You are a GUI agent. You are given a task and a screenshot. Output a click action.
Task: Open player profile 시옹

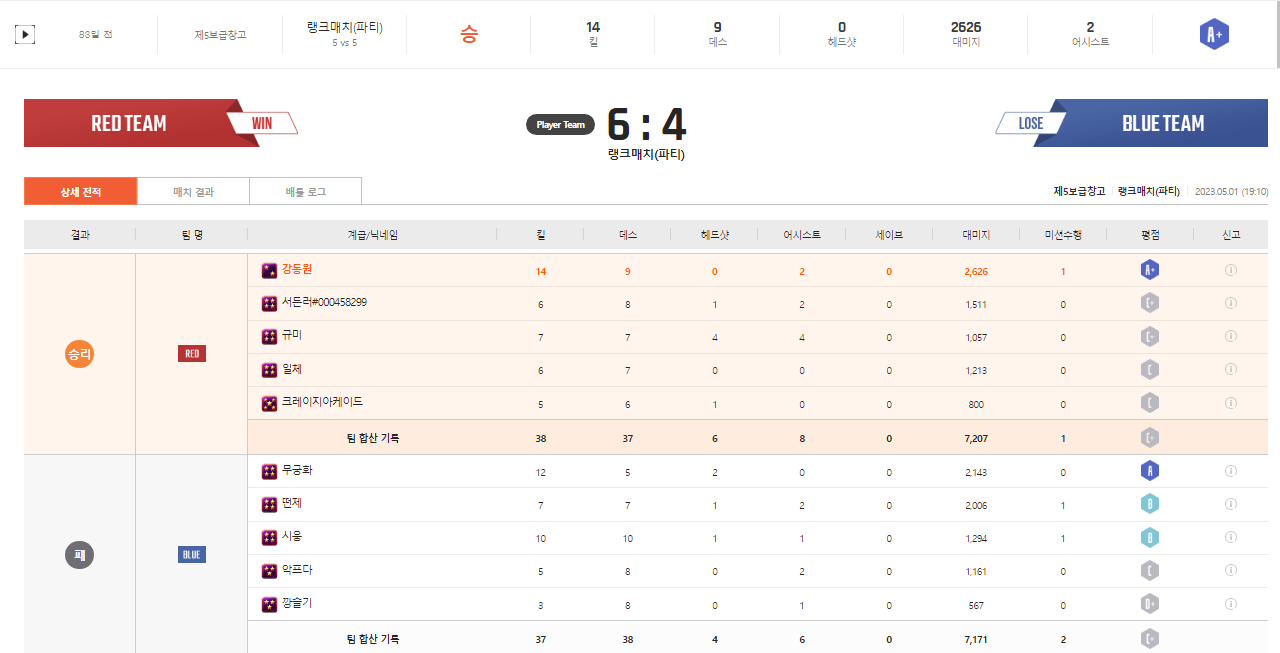pyautogui.click(x=291, y=536)
